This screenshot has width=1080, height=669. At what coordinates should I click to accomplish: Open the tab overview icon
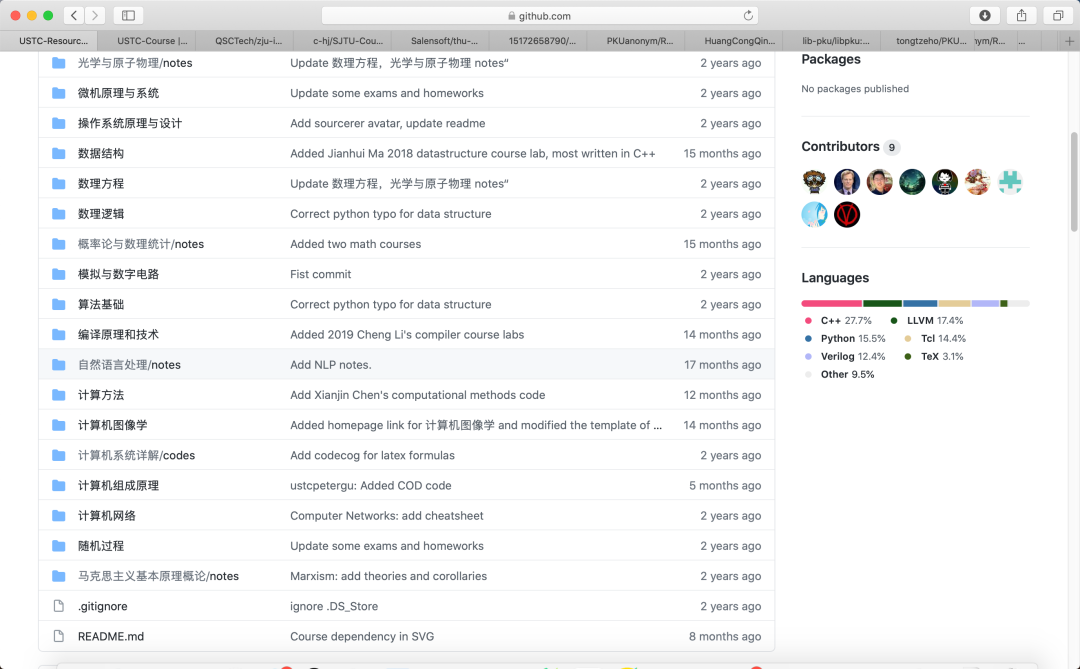pos(1057,15)
